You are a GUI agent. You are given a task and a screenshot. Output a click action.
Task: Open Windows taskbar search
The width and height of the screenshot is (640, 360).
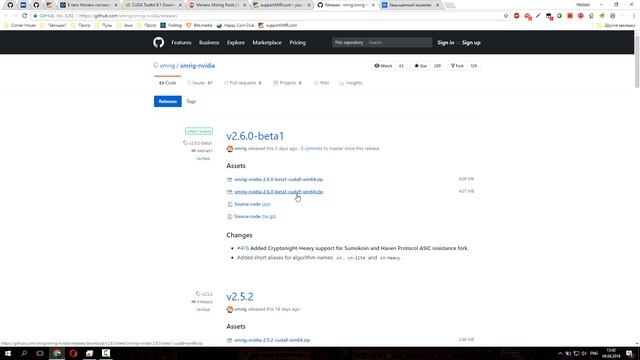(24, 353)
